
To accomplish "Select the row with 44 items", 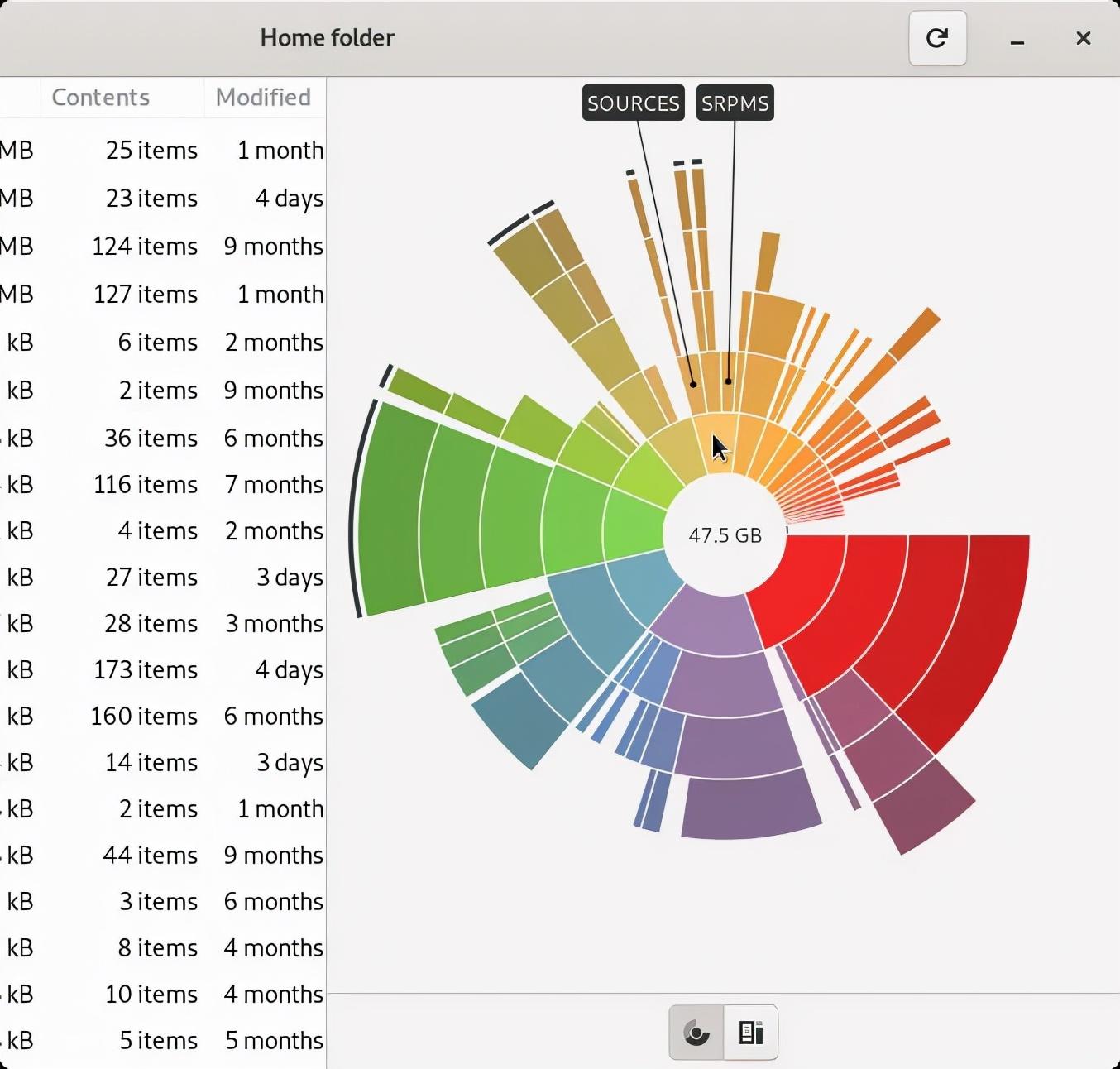I will pyautogui.click(x=163, y=855).
